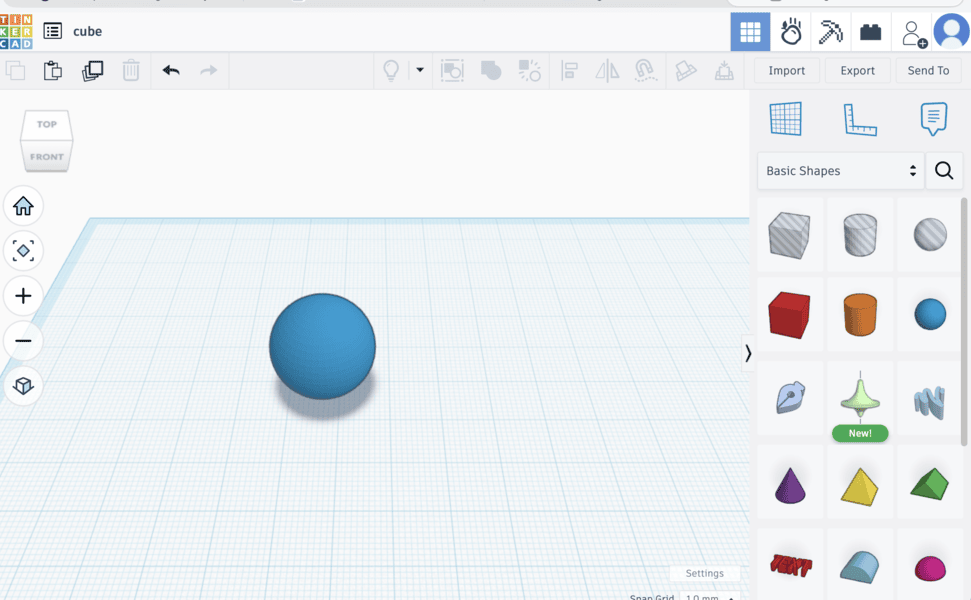Zoom in with the plus icon

[x=23, y=296]
